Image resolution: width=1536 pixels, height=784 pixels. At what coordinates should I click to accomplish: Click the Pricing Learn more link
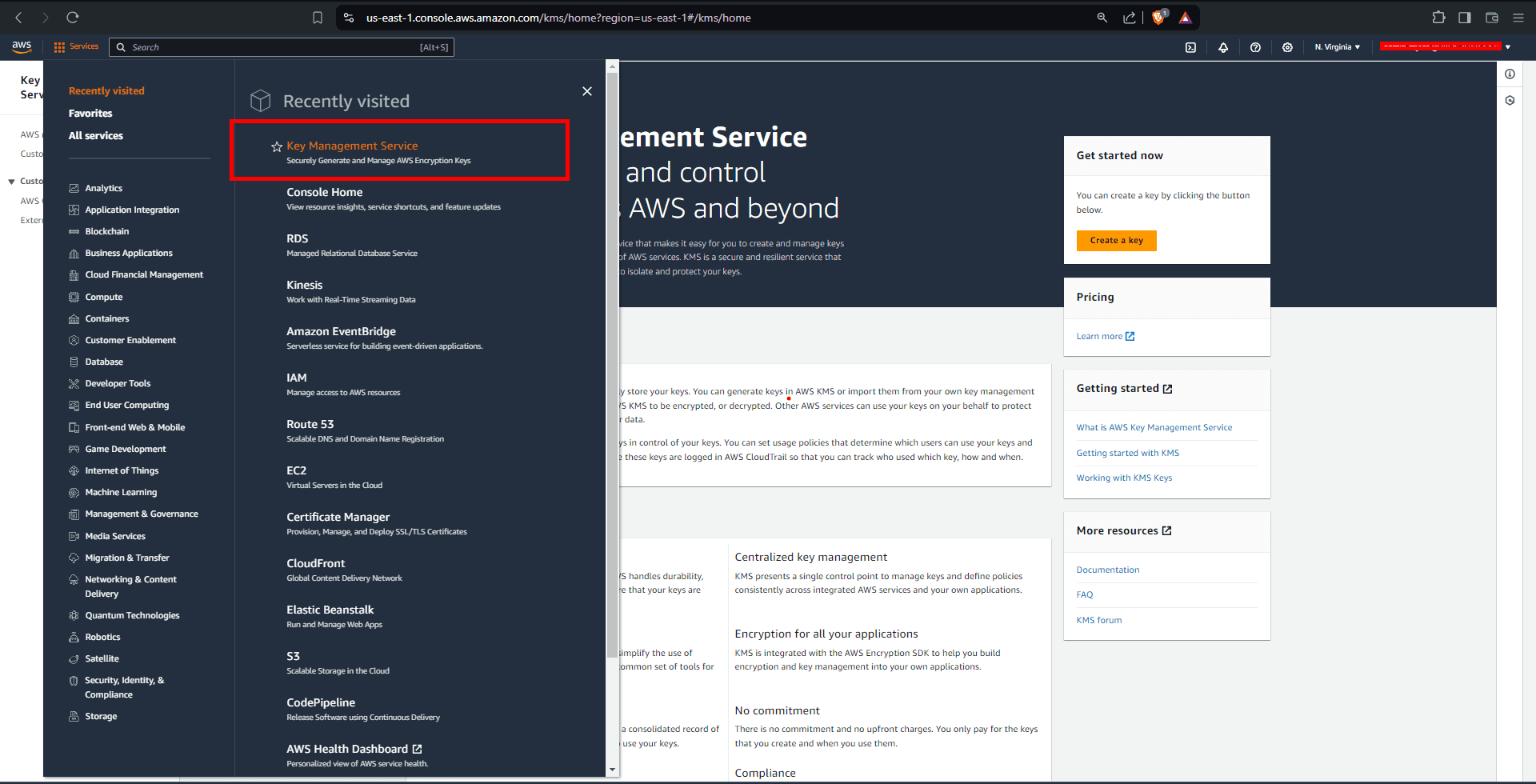[1106, 337]
